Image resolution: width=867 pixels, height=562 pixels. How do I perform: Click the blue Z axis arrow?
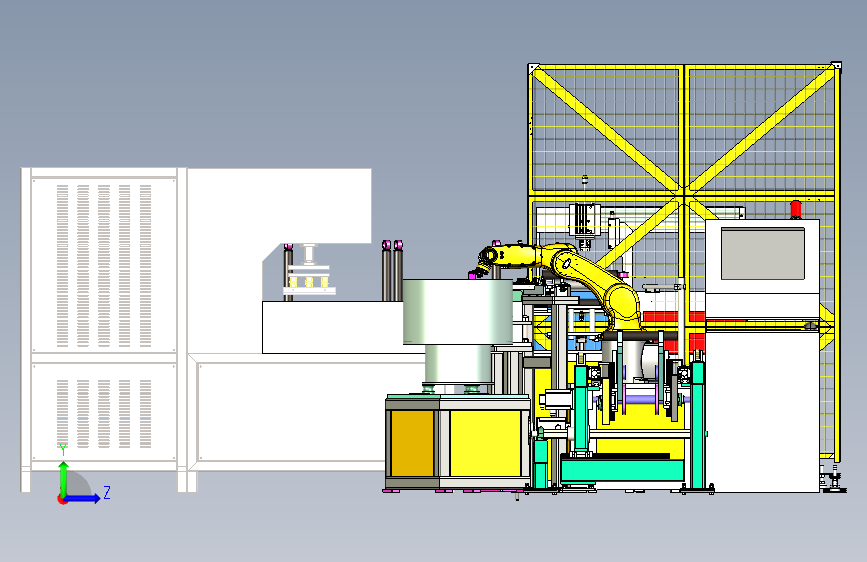click(85, 498)
